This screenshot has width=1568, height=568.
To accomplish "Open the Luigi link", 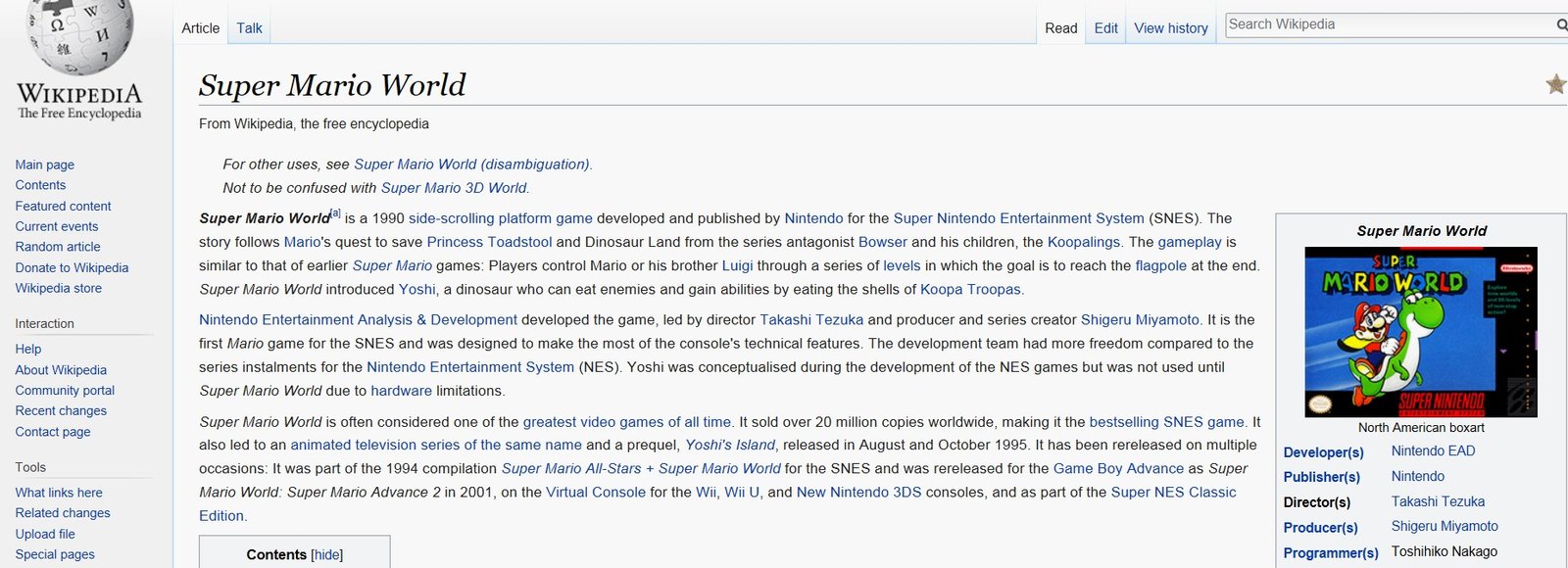I will pyautogui.click(x=738, y=265).
